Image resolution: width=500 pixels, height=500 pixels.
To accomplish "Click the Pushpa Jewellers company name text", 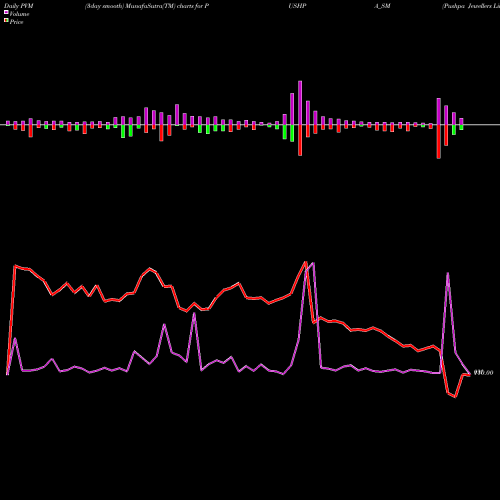I will click(471, 6).
